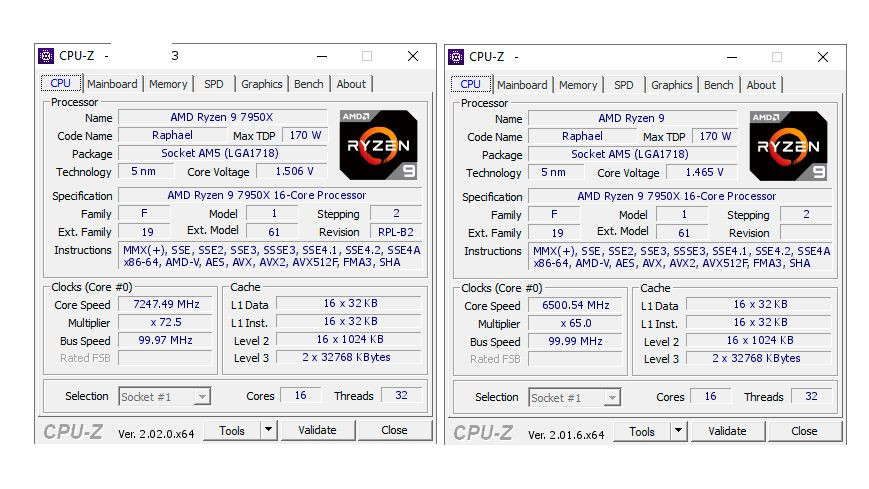
Task: Click the Ryzen 9 logo in the right window
Action: click(x=789, y=146)
